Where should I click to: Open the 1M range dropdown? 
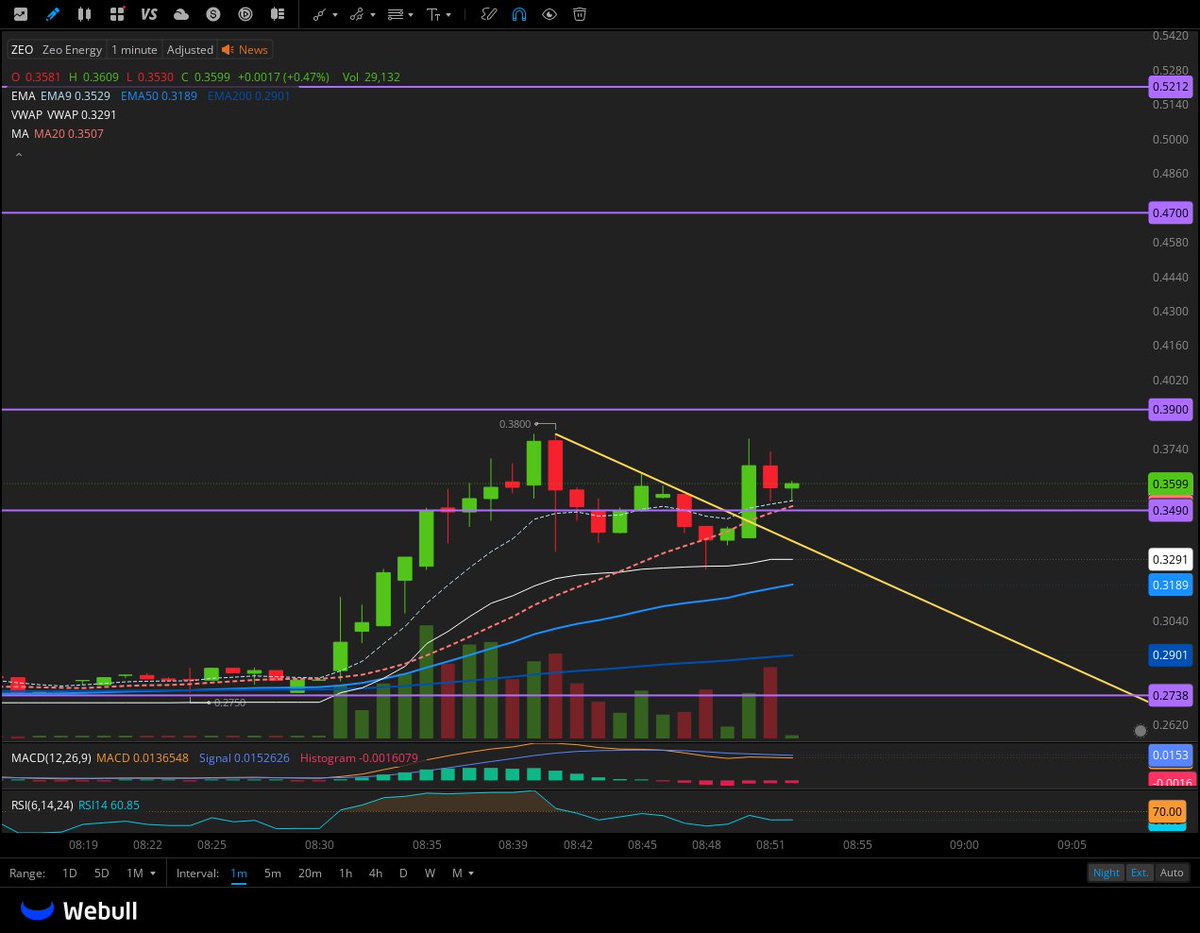[x=141, y=873]
